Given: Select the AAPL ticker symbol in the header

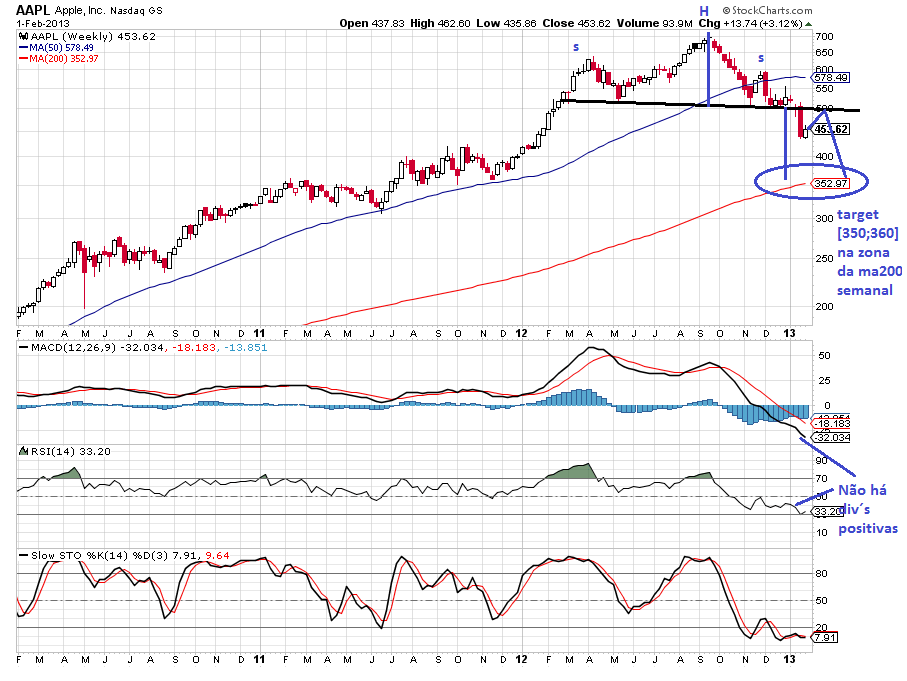Looking at the screenshot, I should tap(33, 10).
